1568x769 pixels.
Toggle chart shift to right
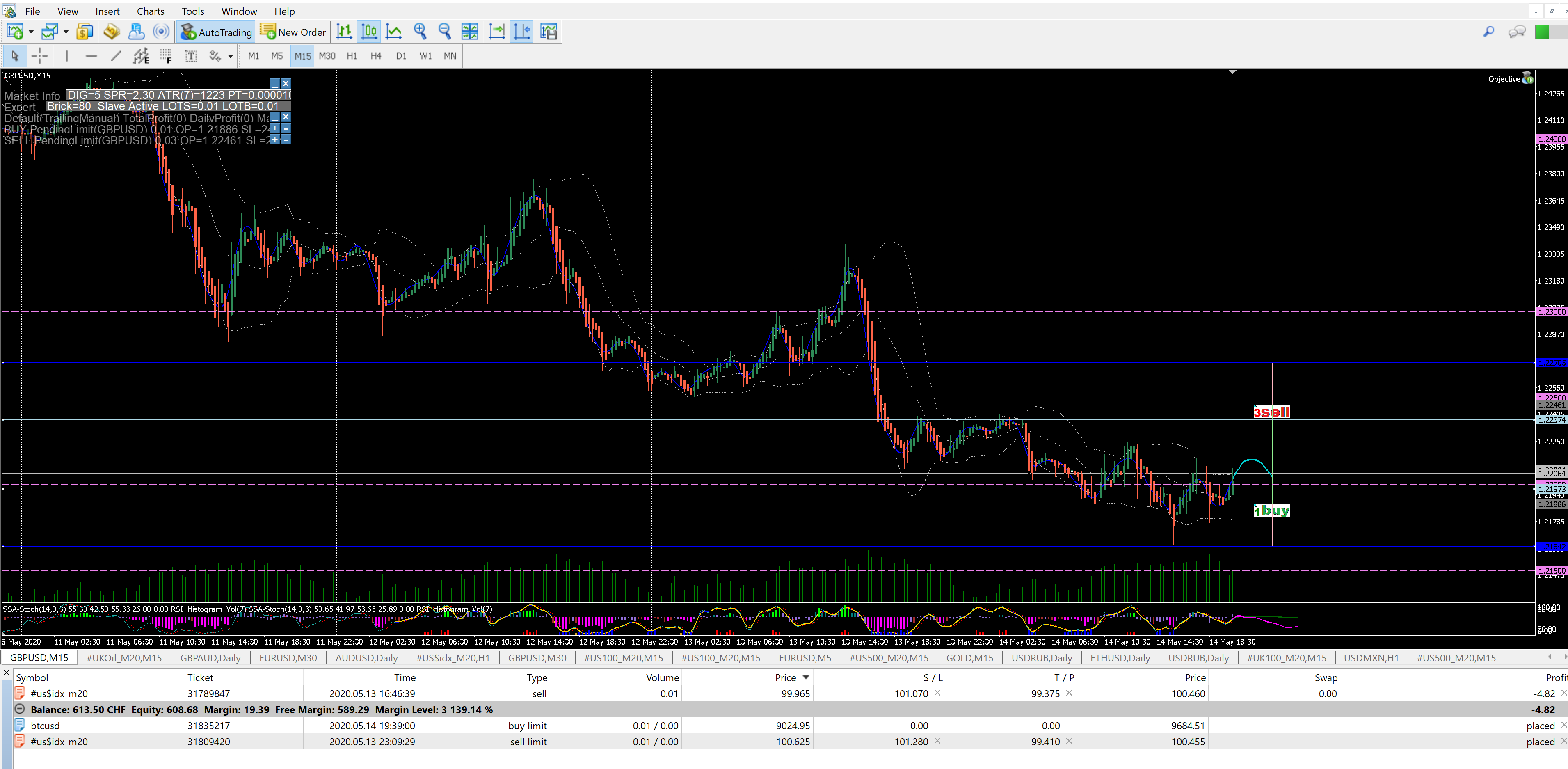522,32
